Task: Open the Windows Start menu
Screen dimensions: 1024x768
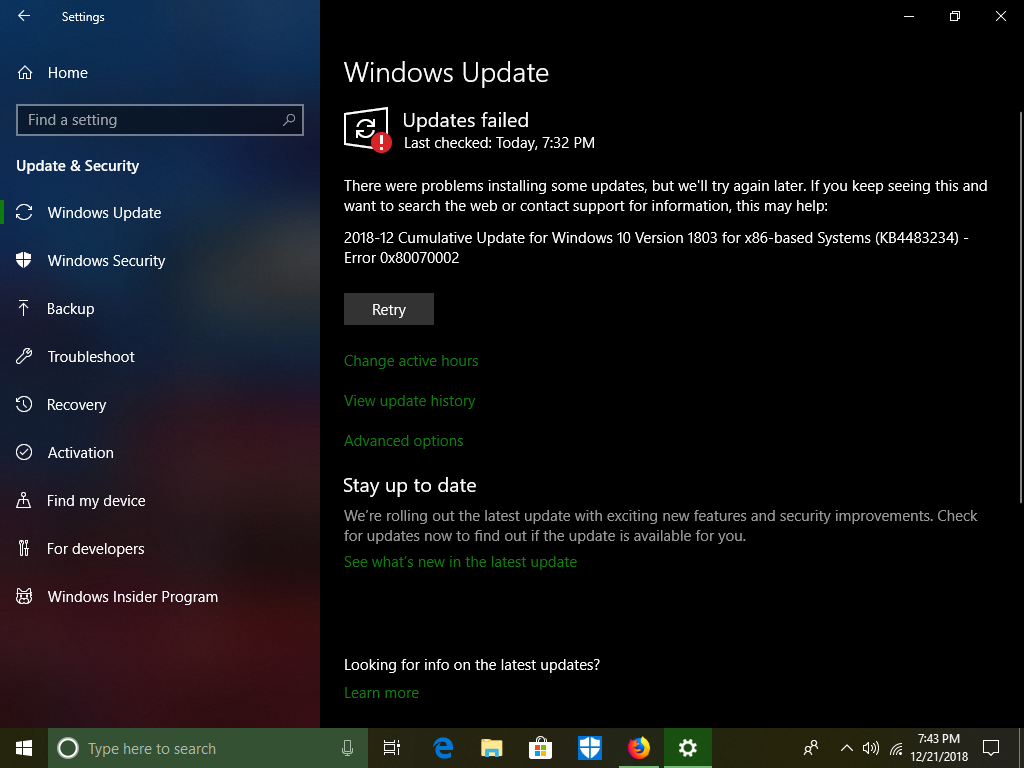Action: pos(24,748)
